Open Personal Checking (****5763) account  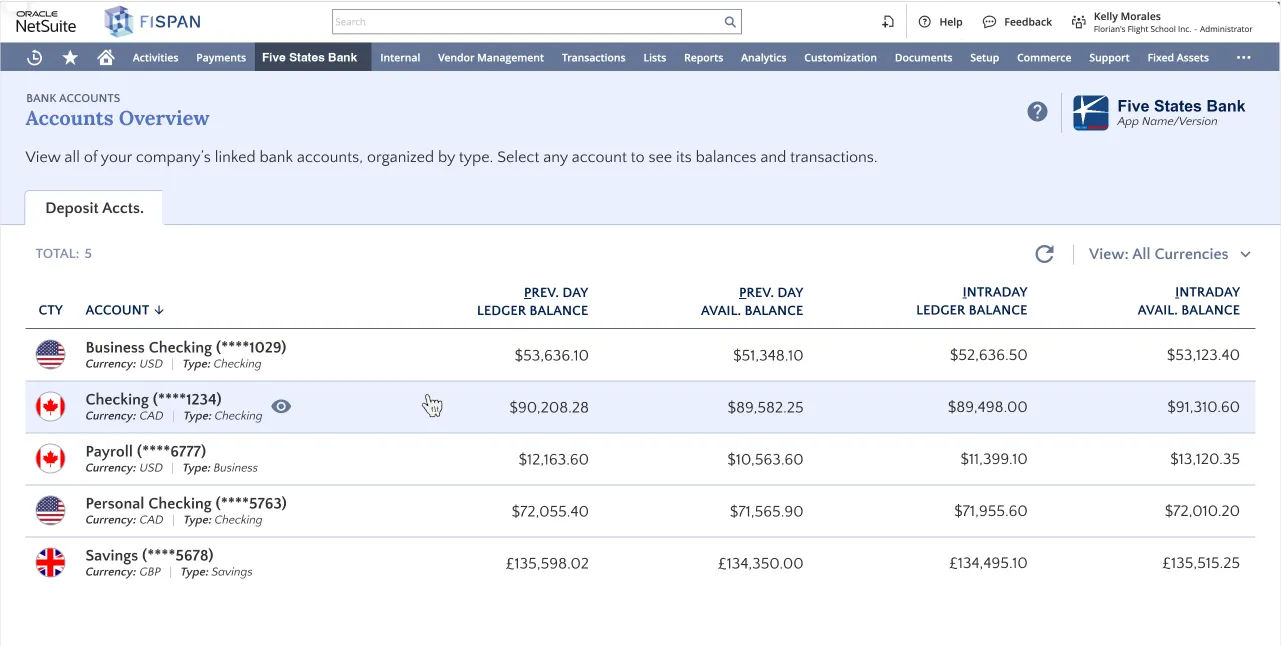[x=186, y=503]
